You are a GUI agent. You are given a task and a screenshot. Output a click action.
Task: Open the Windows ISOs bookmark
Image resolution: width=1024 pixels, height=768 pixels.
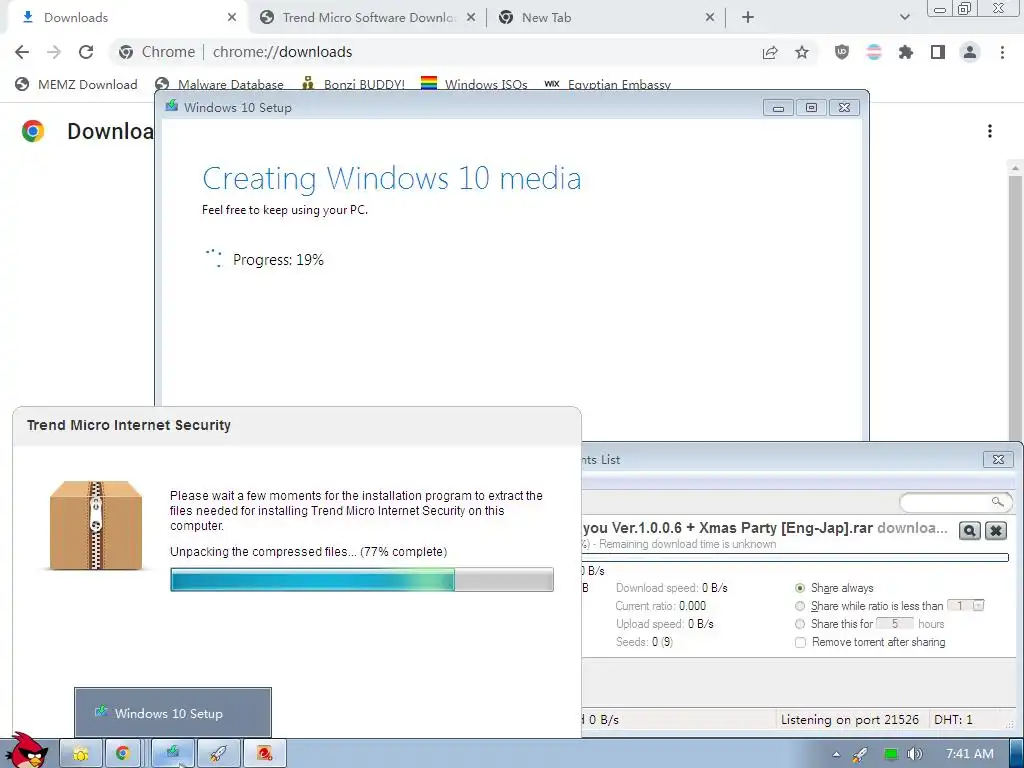click(x=474, y=84)
